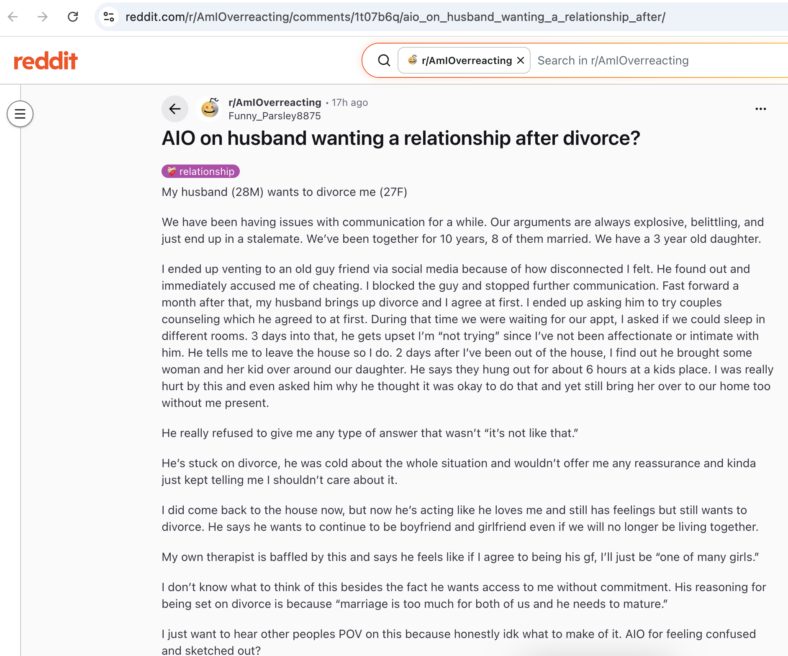Open the post's three-dot options menu
Viewport: 788px width, 656px height.
(x=760, y=109)
